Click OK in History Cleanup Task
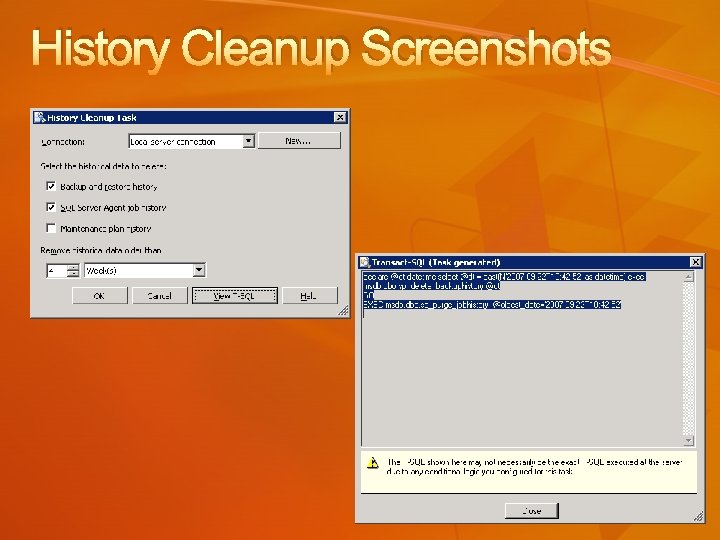 [x=100, y=296]
